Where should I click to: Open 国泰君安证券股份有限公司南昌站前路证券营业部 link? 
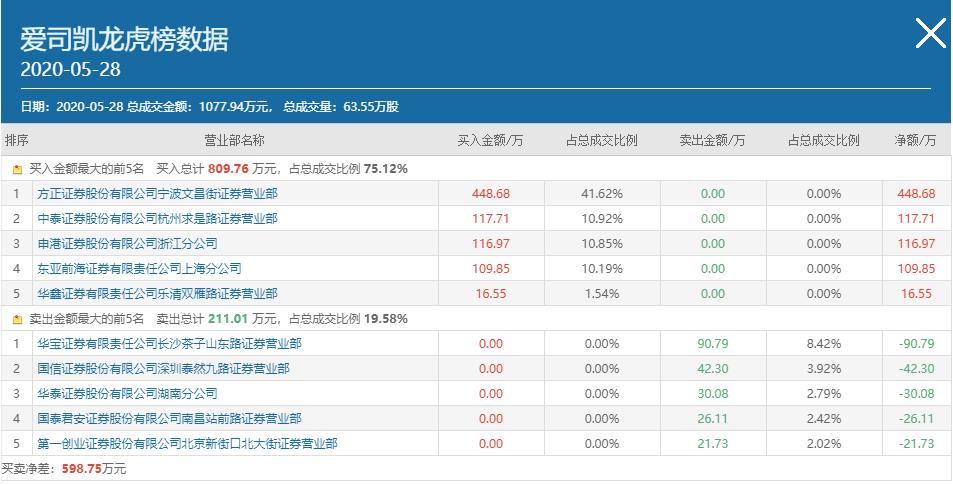[169, 419]
